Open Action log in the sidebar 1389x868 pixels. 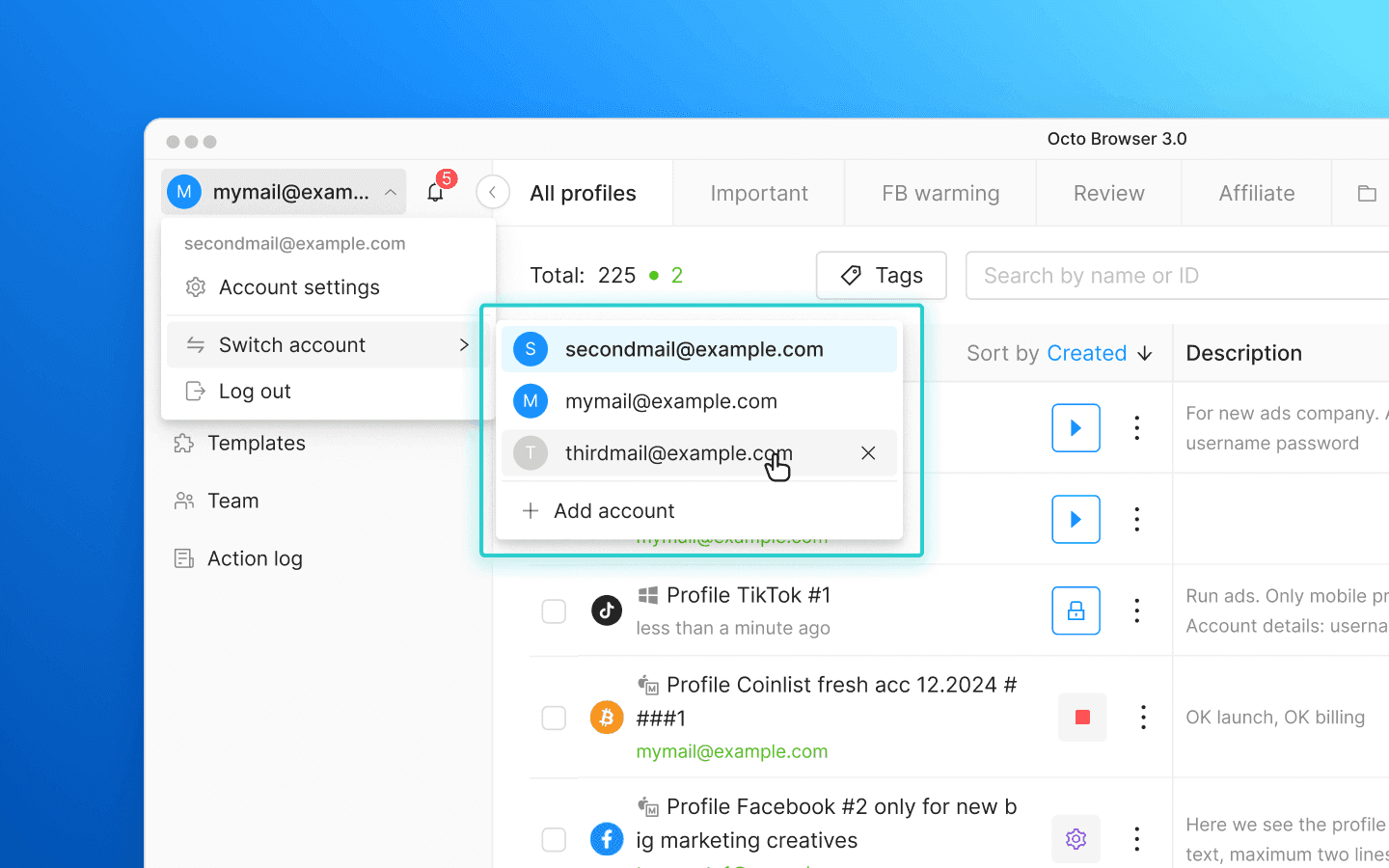pyautogui.click(x=255, y=558)
